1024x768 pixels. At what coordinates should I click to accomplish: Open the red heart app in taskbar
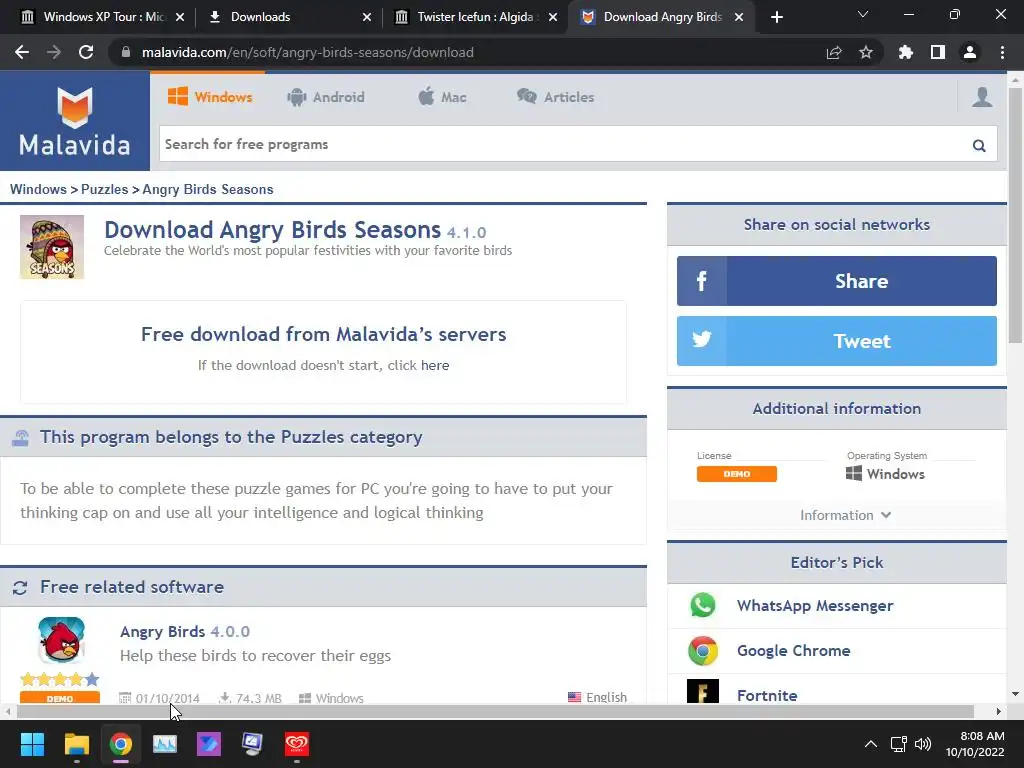(296, 744)
